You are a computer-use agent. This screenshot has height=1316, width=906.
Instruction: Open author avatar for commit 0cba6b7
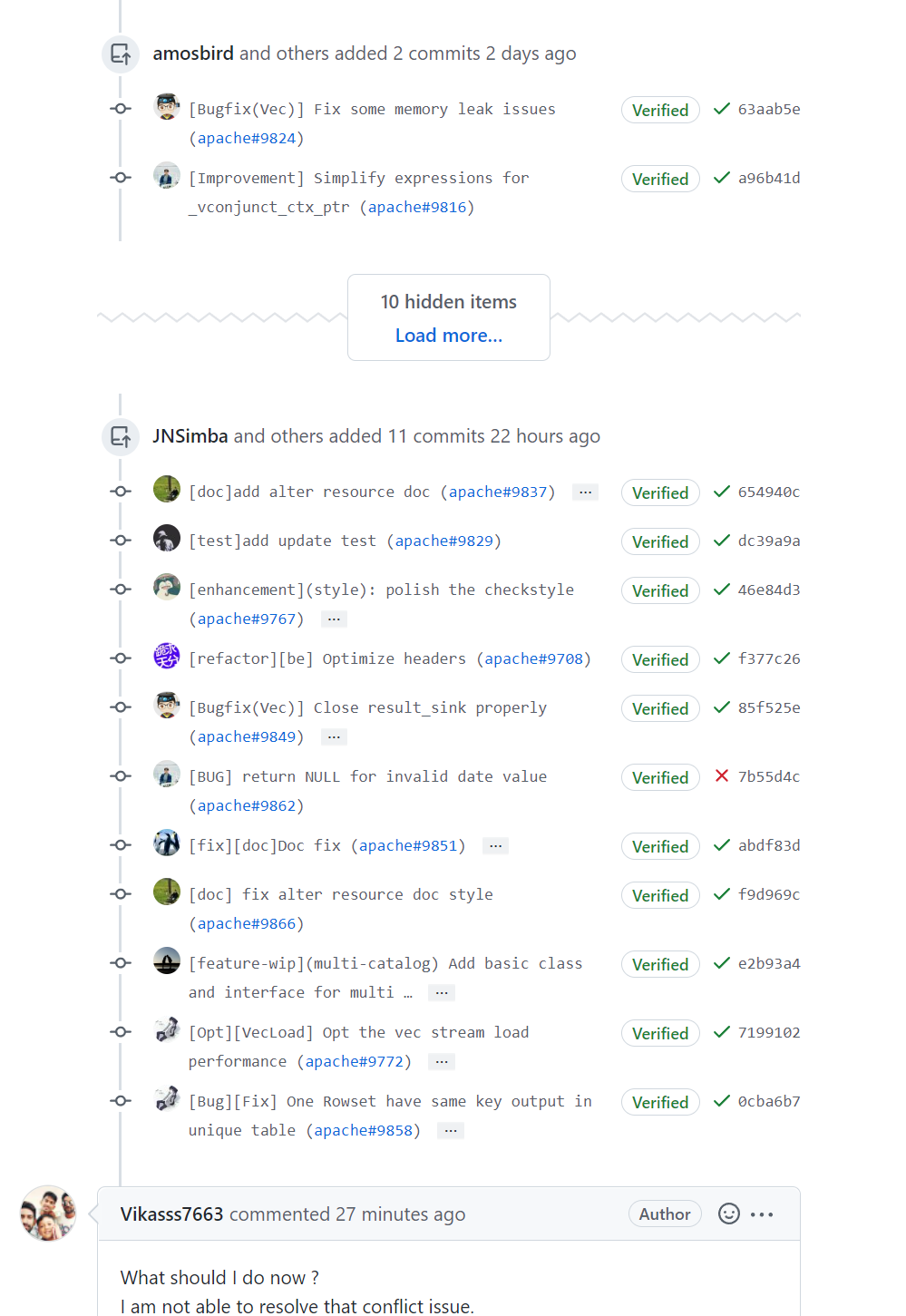point(167,1098)
